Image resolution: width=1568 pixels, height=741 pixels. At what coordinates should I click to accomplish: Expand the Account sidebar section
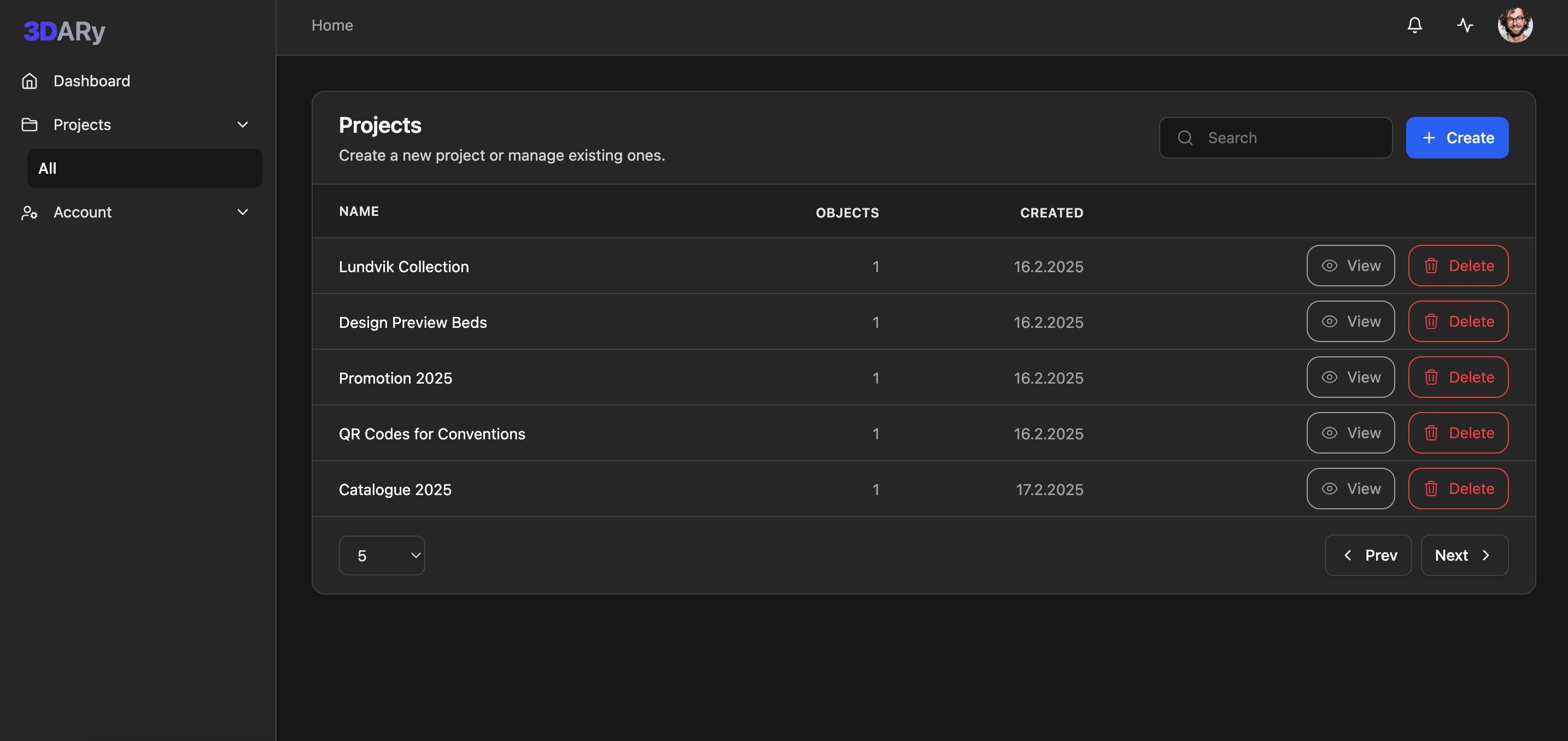click(x=242, y=213)
